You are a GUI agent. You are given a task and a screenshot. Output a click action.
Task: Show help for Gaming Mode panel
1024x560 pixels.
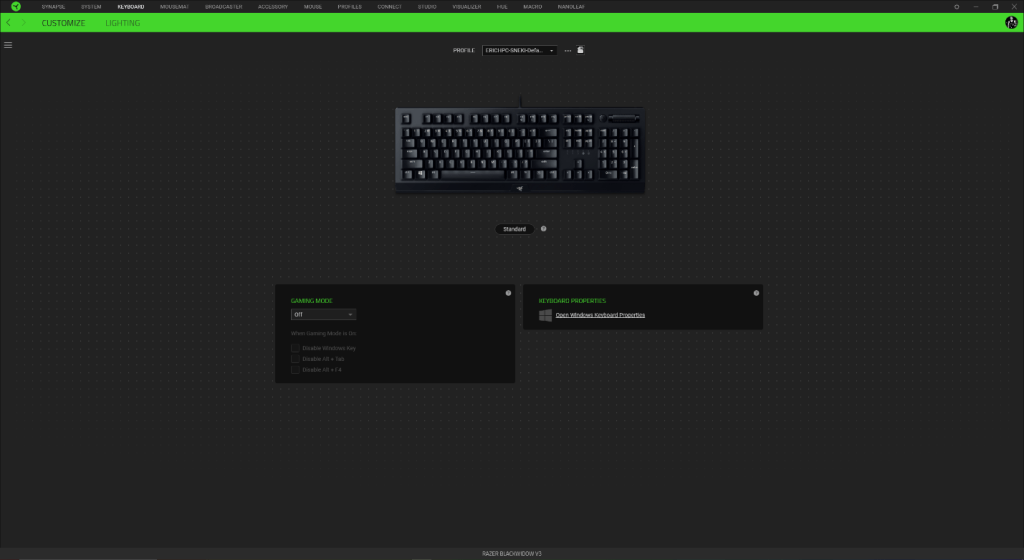[508, 293]
